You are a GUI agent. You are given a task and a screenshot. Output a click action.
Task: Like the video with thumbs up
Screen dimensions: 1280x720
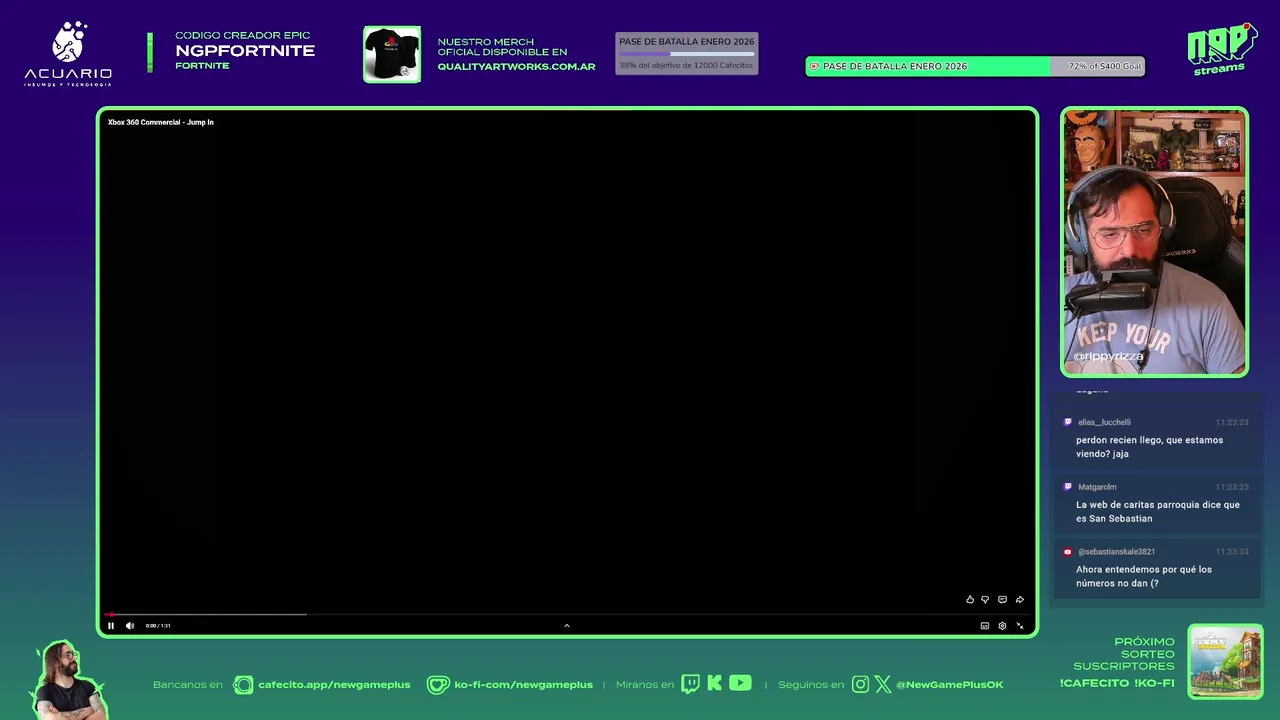coord(969,600)
